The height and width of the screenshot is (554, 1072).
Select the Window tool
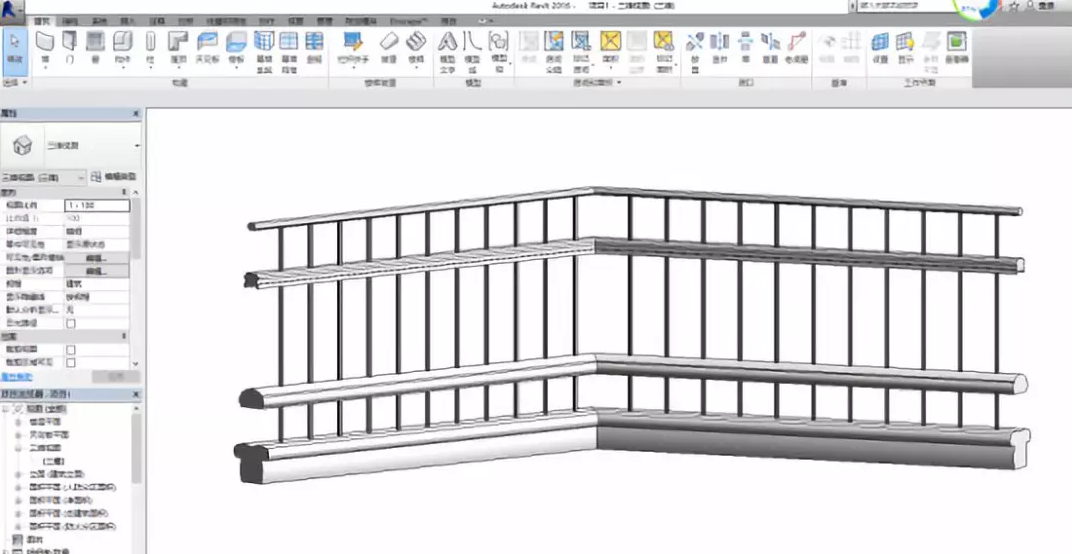point(96,48)
